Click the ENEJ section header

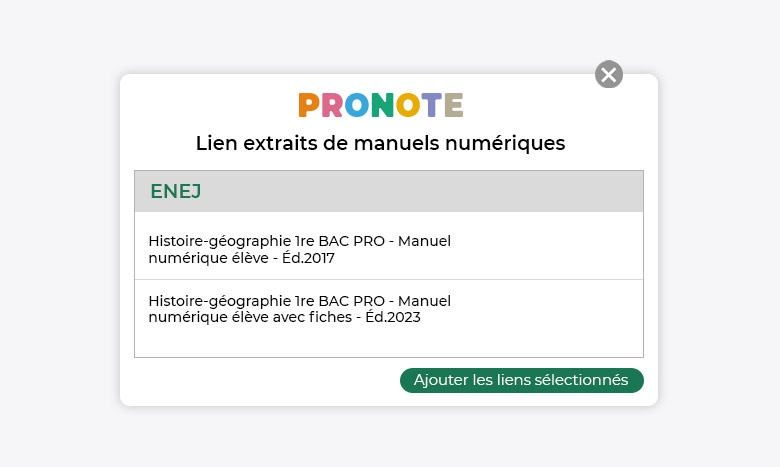pyautogui.click(x=176, y=191)
